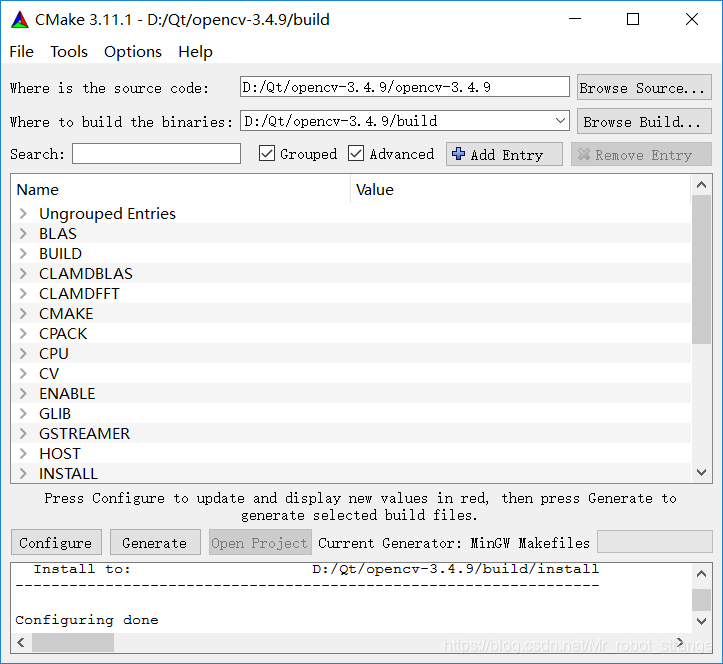Click the CMake logo icon in title bar
Image resolution: width=723 pixels, height=664 pixels.
[20, 19]
